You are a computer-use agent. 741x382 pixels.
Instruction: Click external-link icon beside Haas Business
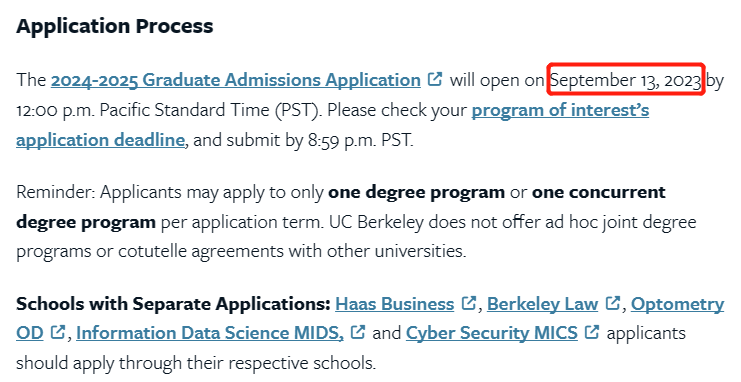468,303
